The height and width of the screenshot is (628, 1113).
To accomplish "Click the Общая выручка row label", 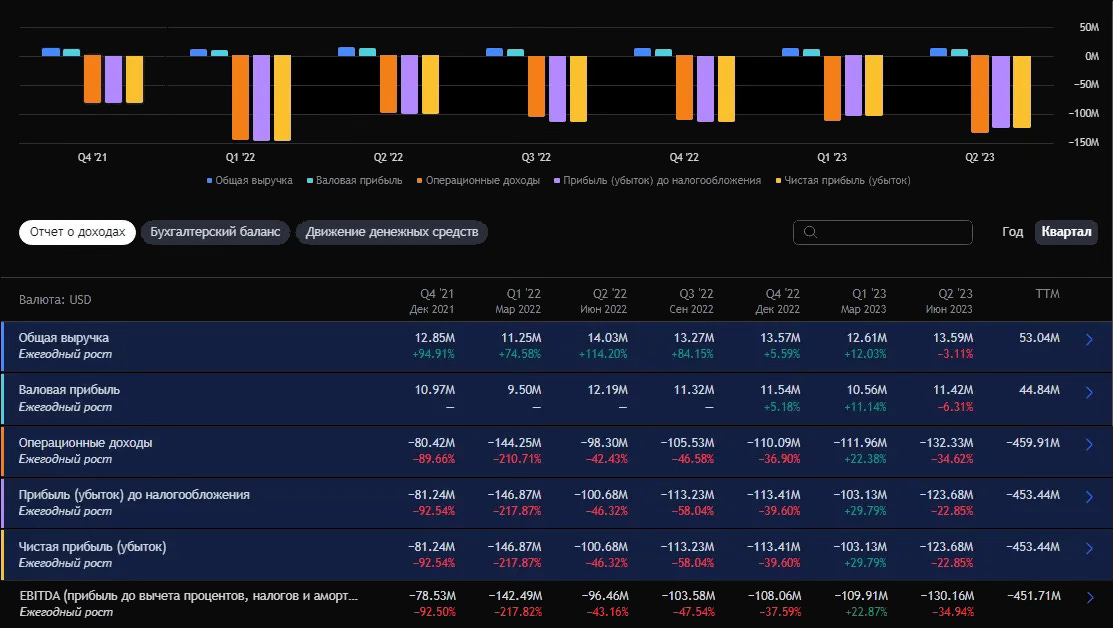I will 64,338.
